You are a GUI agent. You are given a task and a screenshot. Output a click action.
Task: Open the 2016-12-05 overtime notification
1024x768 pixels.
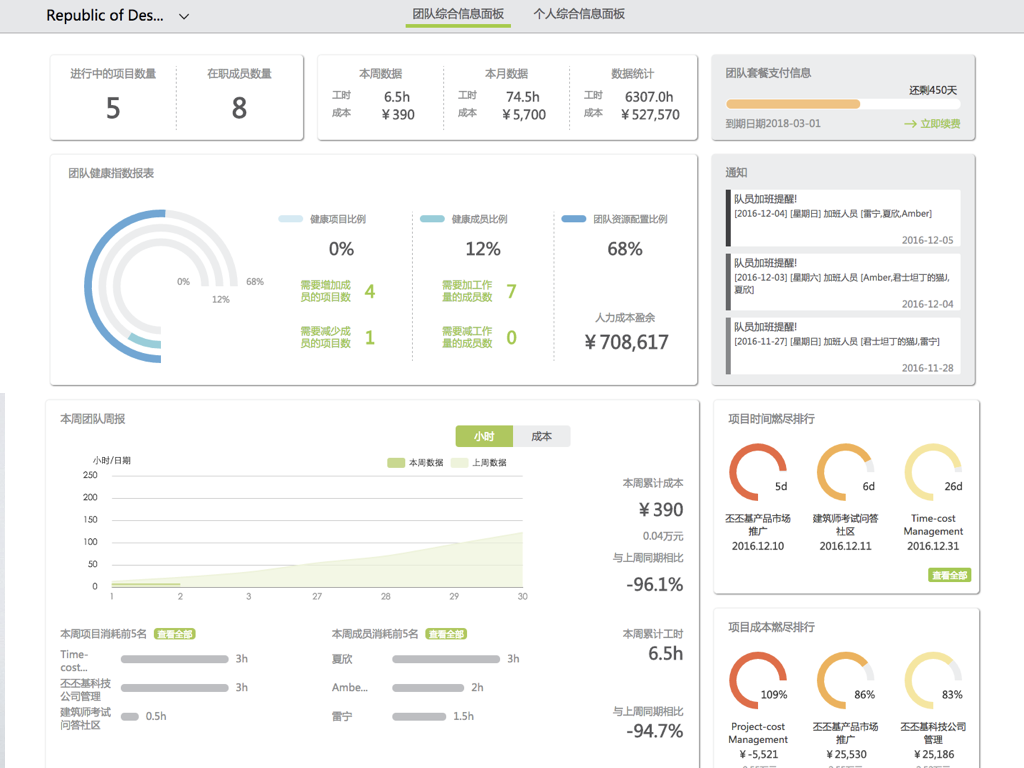pos(843,217)
